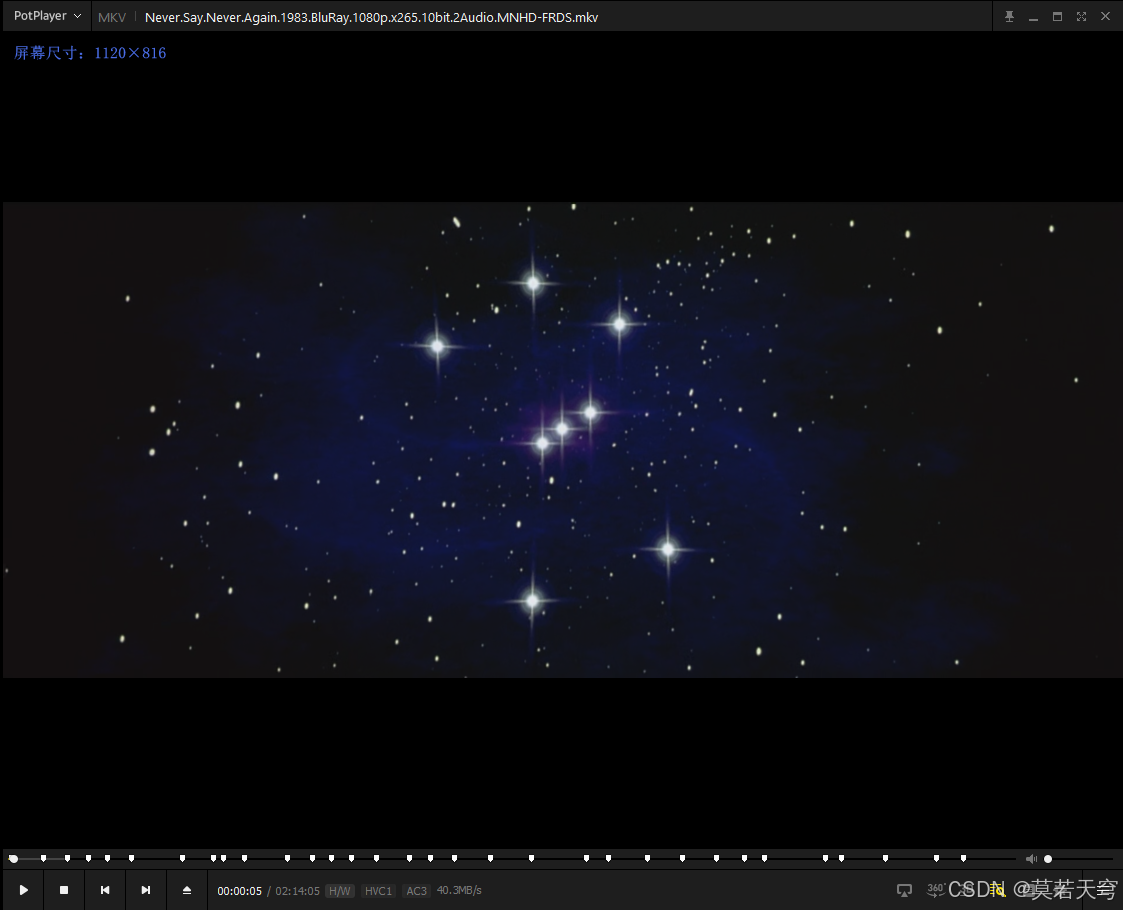The image size is (1123, 910).
Task: Maximize the PotPlayer window
Action: (1057, 16)
